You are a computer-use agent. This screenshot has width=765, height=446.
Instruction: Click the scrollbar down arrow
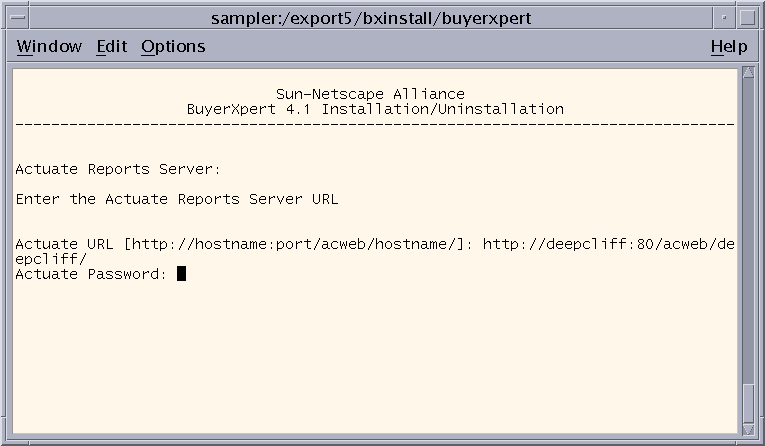(x=748, y=429)
